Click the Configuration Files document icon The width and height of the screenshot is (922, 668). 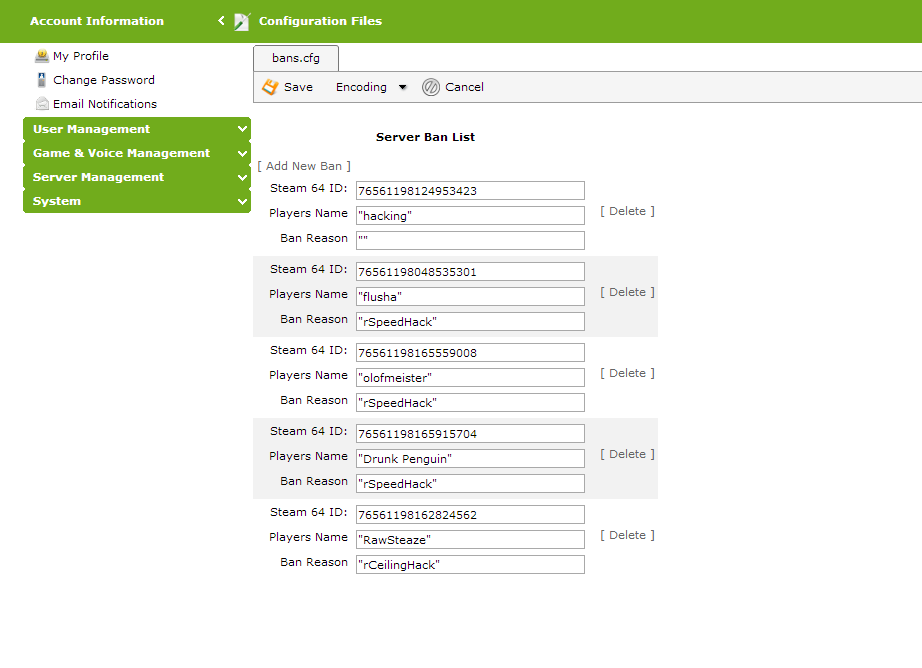[242, 22]
